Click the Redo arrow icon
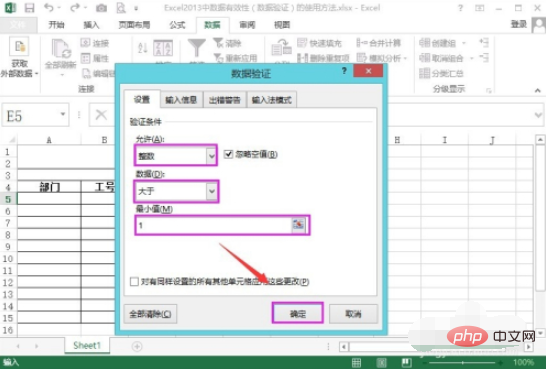Image resolution: width=546 pixels, height=369 pixels. tap(75, 8)
